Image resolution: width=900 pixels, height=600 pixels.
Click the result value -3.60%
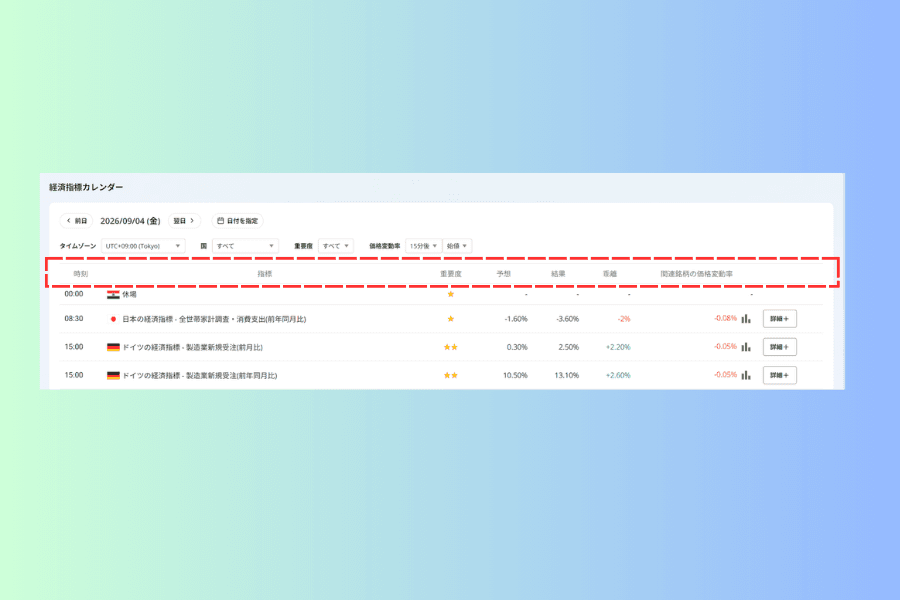pos(567,319)
